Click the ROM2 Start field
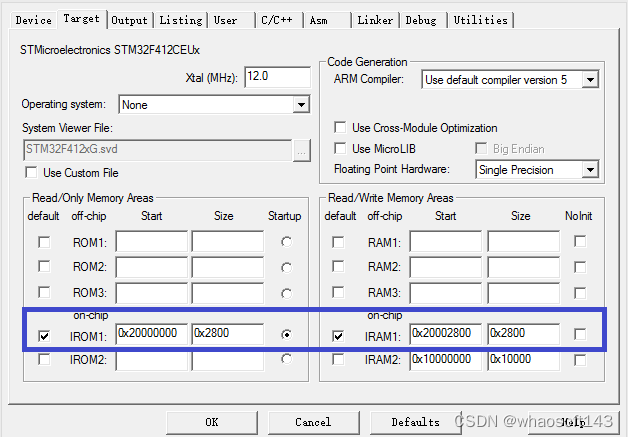628x437 pixels. pyautogui.click(x=151, y=267)
